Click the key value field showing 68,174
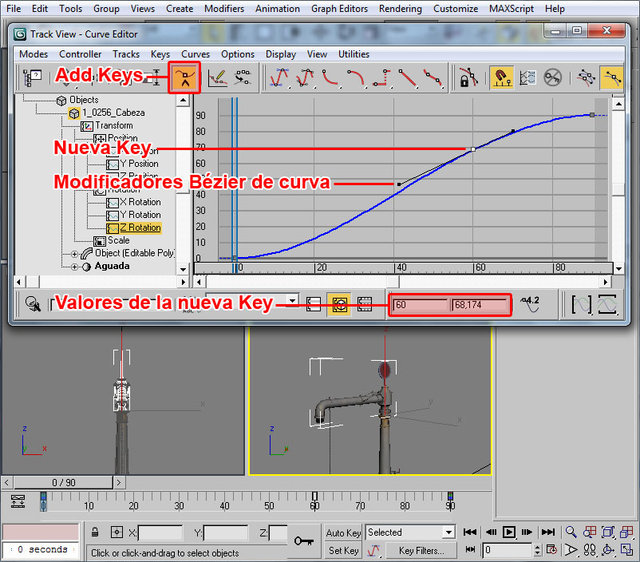640x562 pixels. pyautogui.click(x=480, y=303)
